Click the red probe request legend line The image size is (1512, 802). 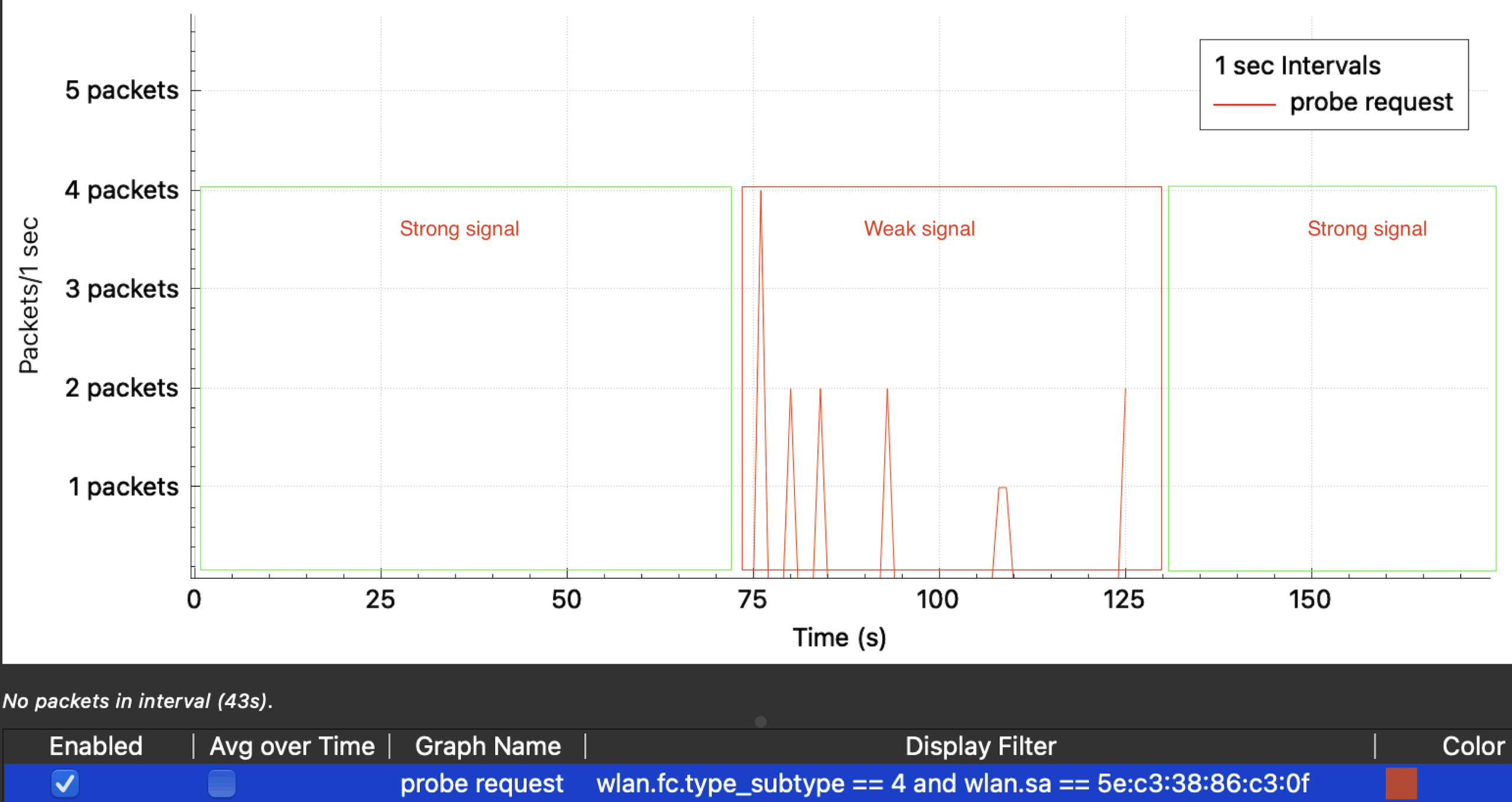[x=1244, y=105]
